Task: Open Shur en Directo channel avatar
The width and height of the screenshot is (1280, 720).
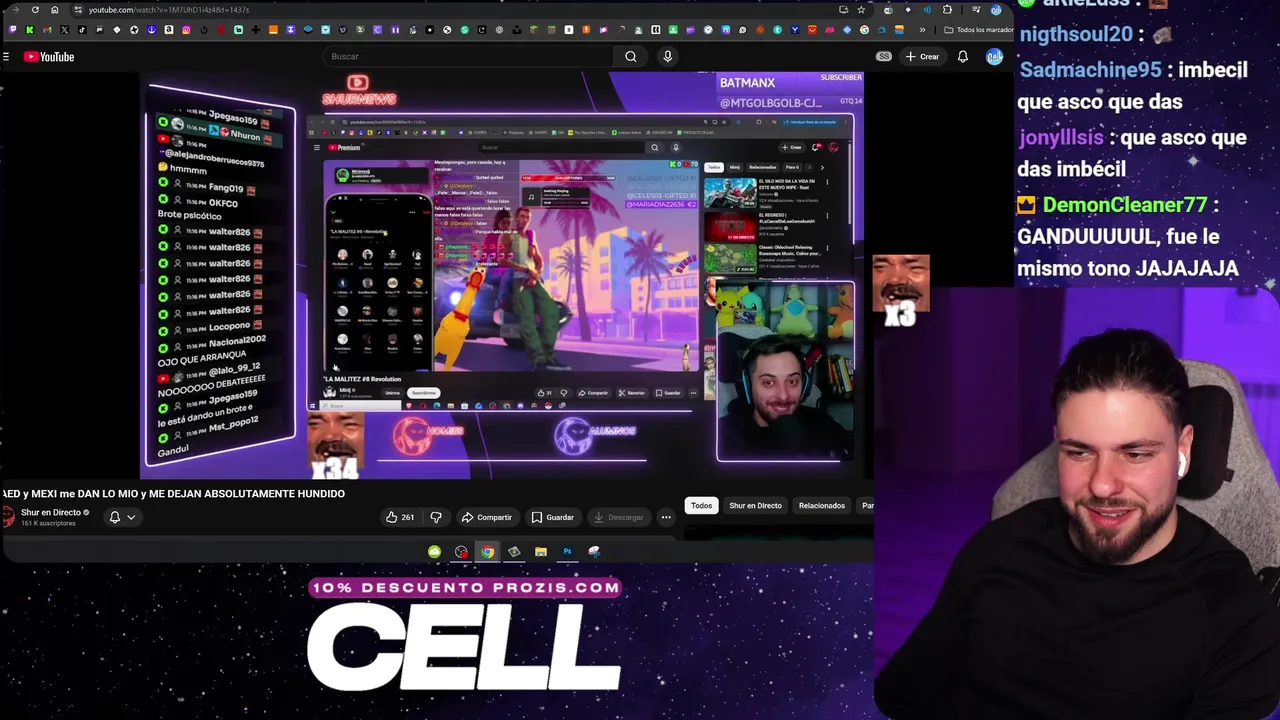Action: coord(9,517)
